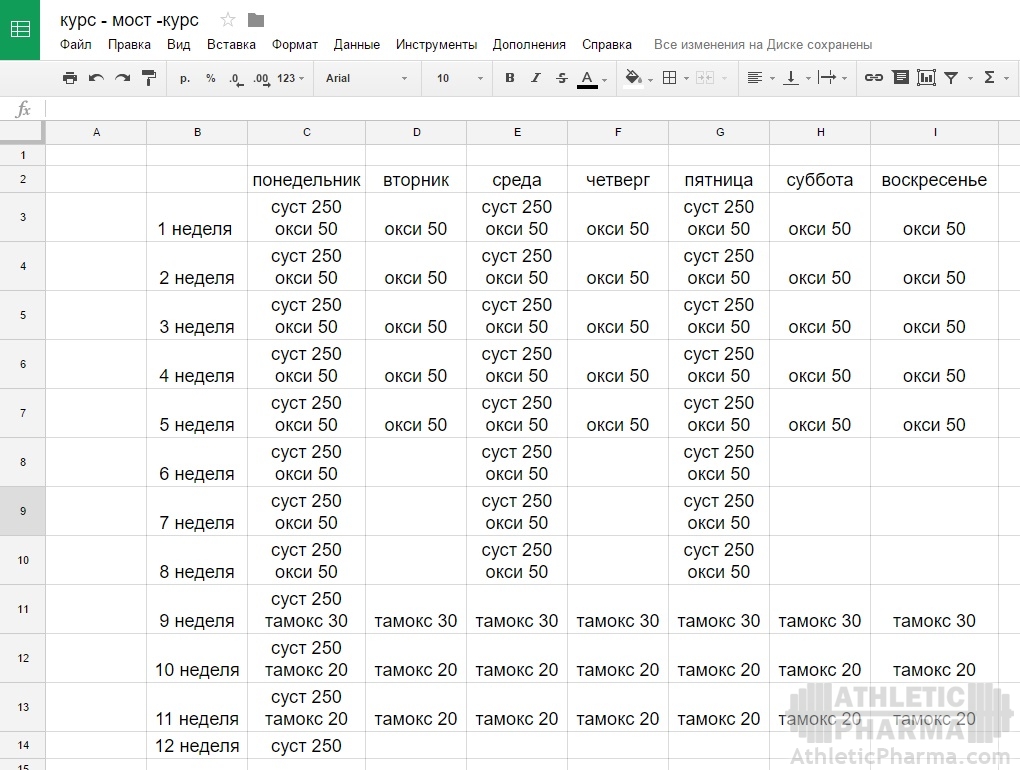Insert a comment with the comment icon
This screenshot has width=1020, height=770.
(900, 78)
